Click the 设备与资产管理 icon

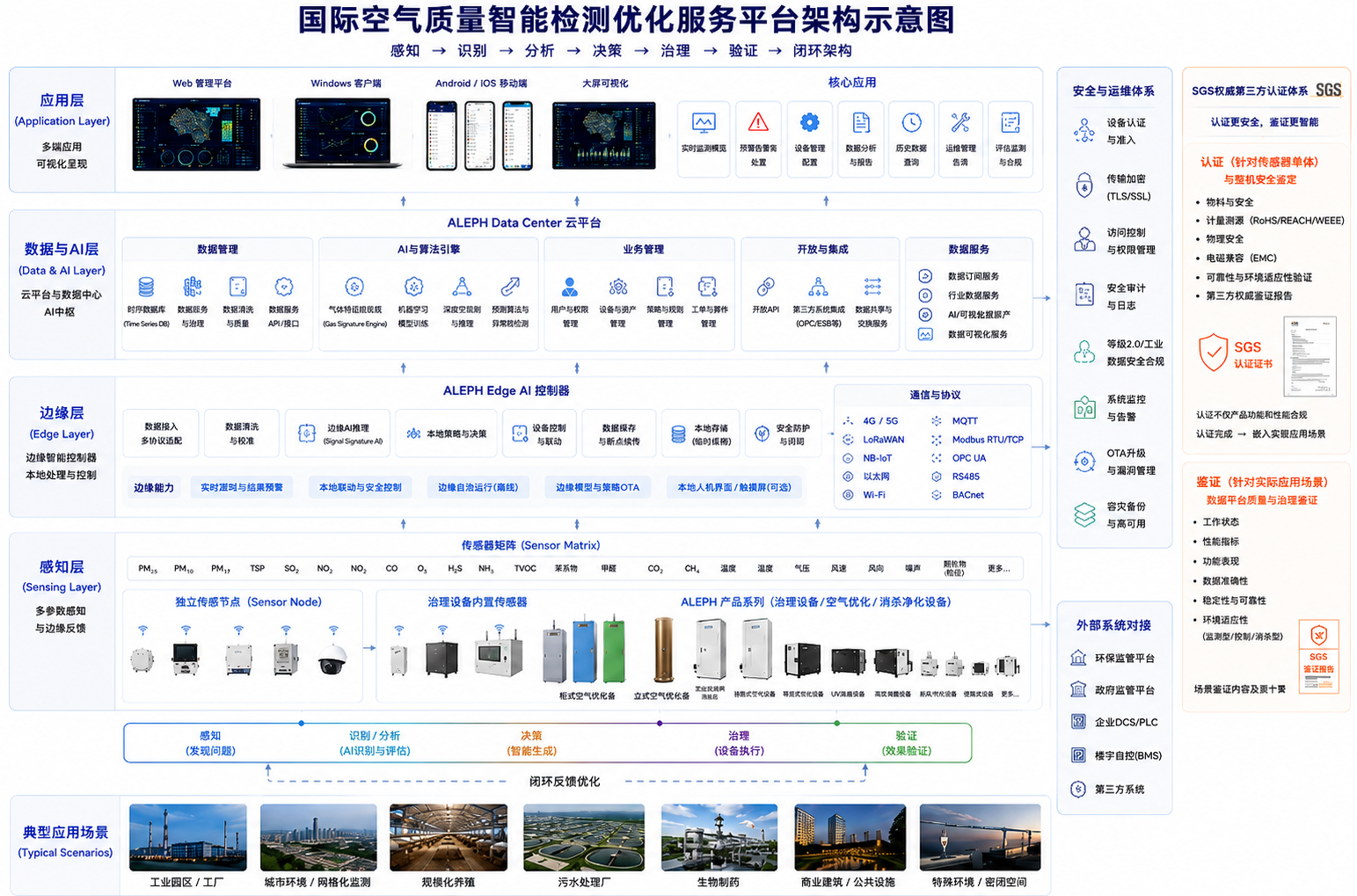point(618,287)
